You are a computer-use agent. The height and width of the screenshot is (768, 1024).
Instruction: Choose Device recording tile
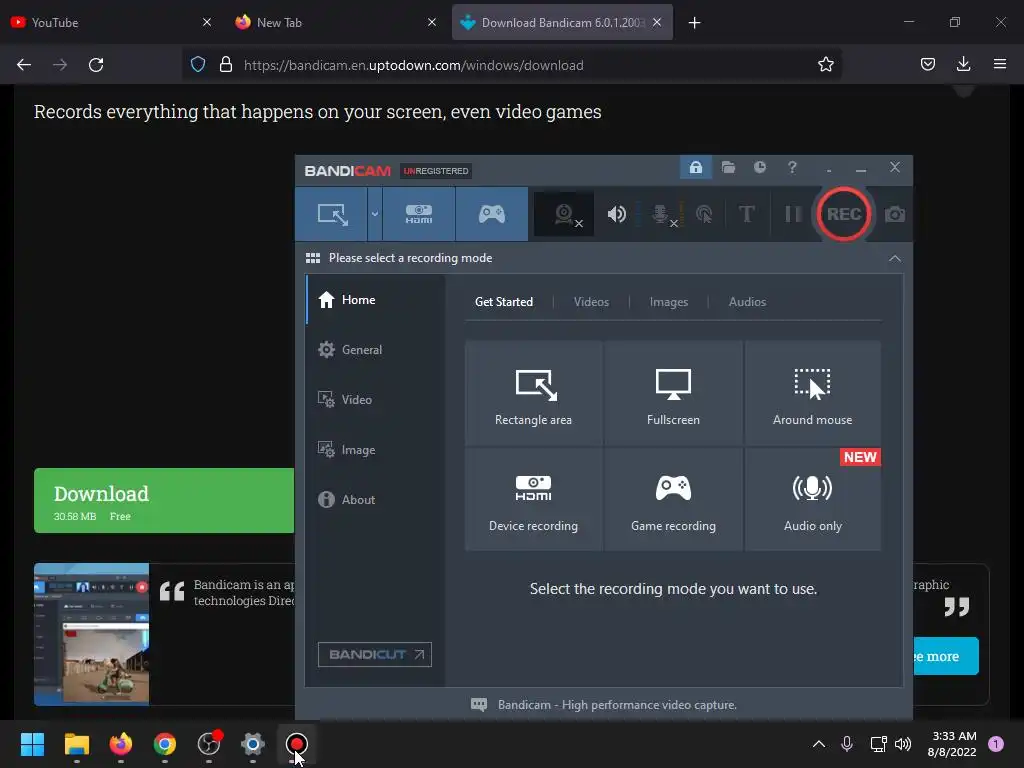(534, 500)
